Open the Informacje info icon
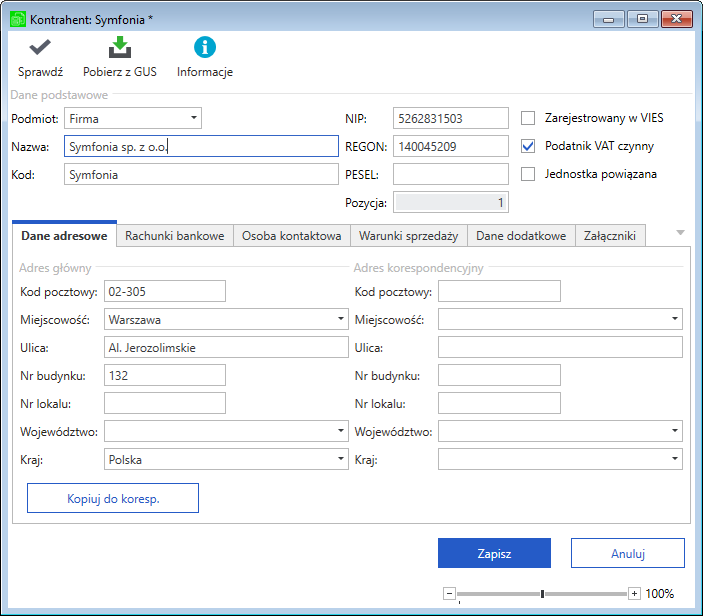The image size is (703, 616). [205, 47]
